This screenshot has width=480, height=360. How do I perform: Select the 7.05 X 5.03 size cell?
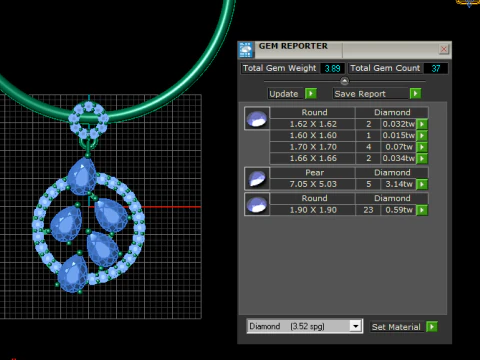coord(313,184)
